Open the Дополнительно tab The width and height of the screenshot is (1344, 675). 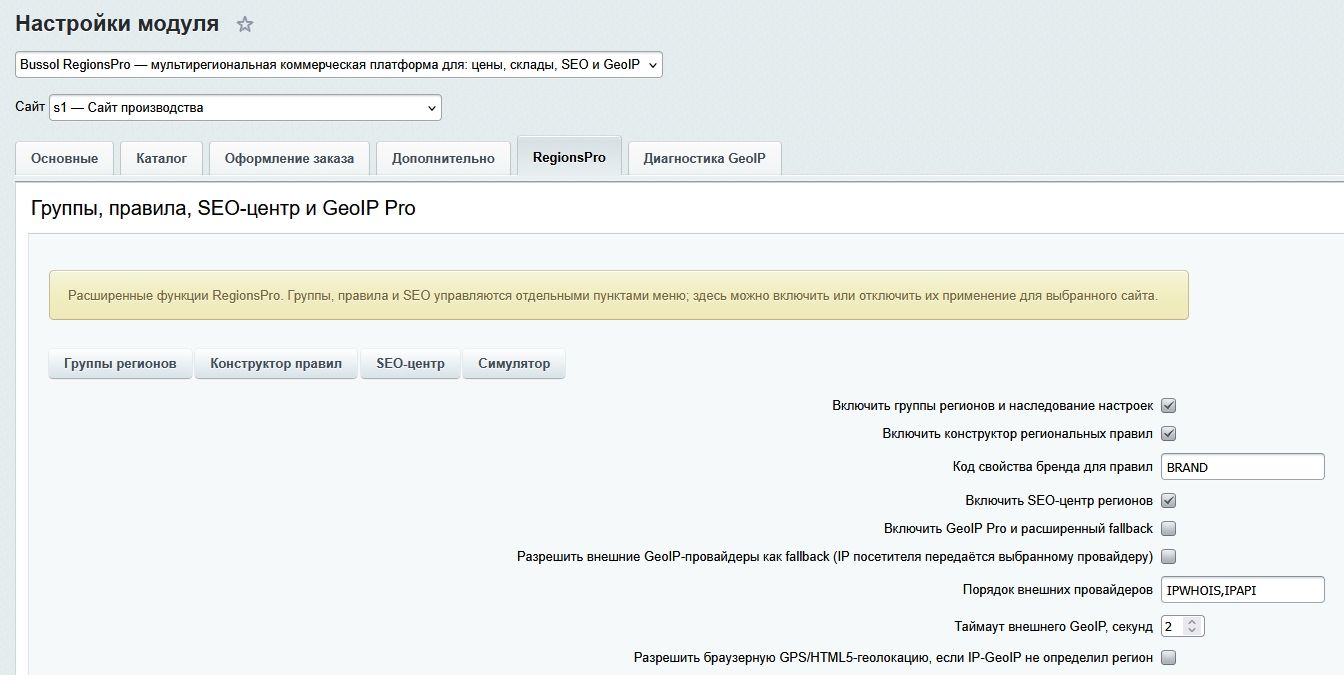coord(443,158)
